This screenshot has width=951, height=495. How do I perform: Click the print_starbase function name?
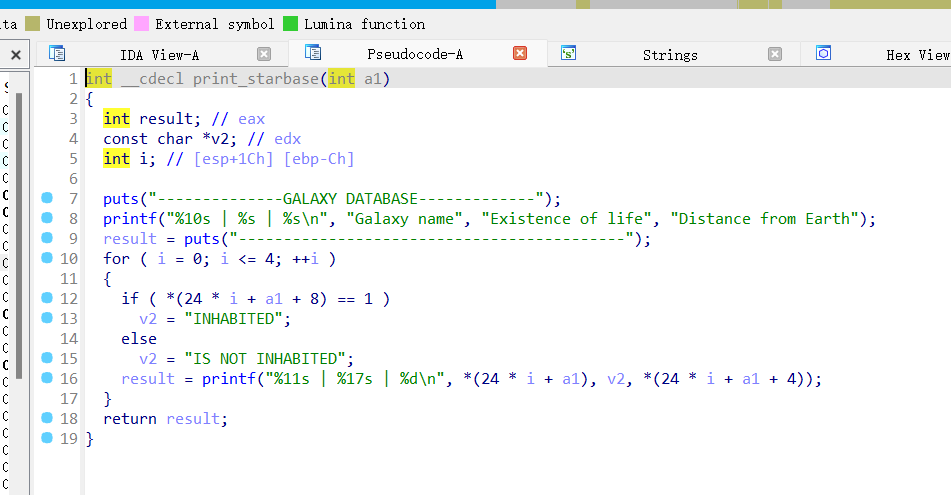pos(256,79)
